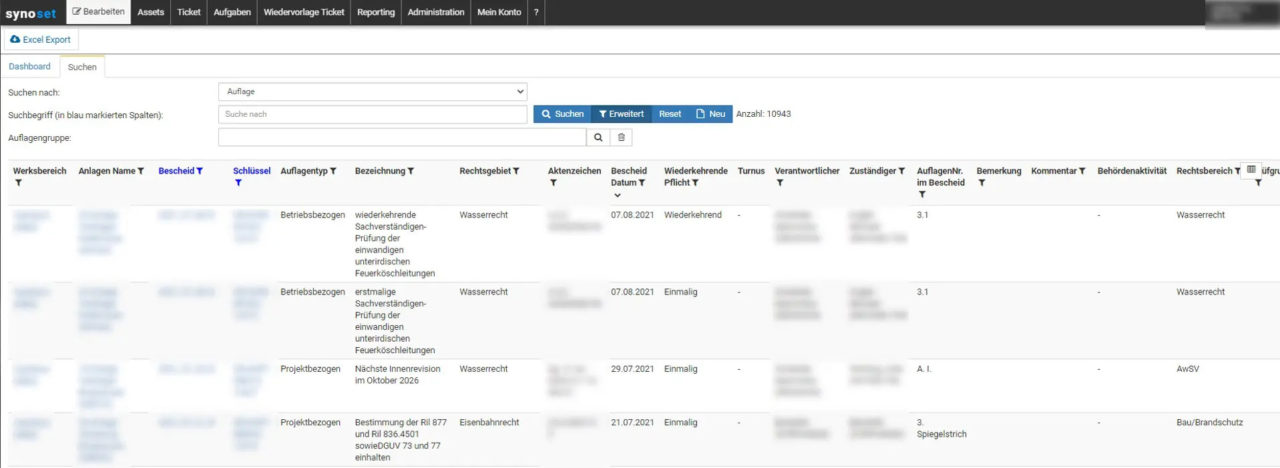Screen dimensions: 1280x468
Task: Switch to the Dashboard tab
Action: [30, 66]
